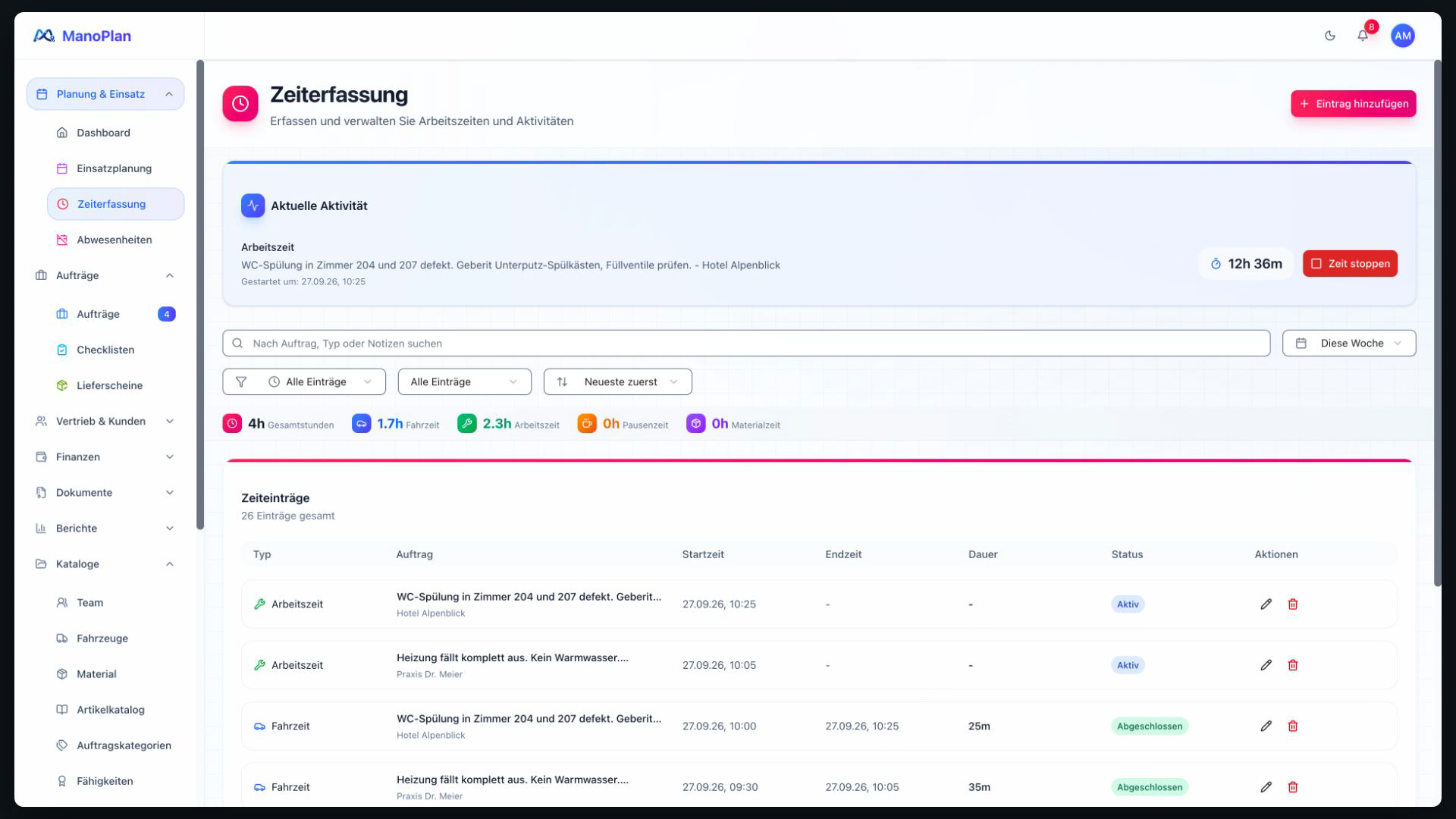Open Aufträge list with badge 4

click(115, 314)
